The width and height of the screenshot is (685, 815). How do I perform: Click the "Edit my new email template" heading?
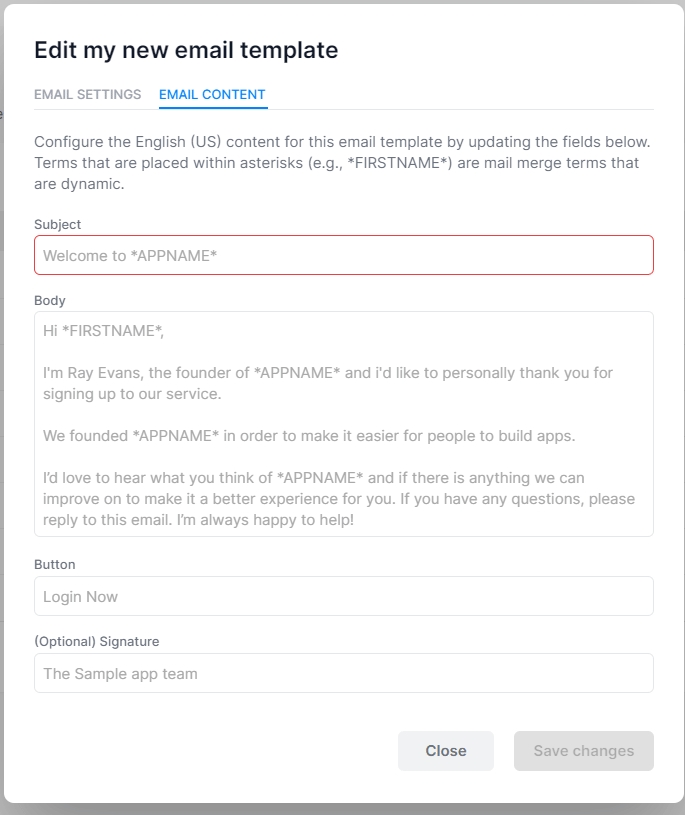[x=186, y=50]
